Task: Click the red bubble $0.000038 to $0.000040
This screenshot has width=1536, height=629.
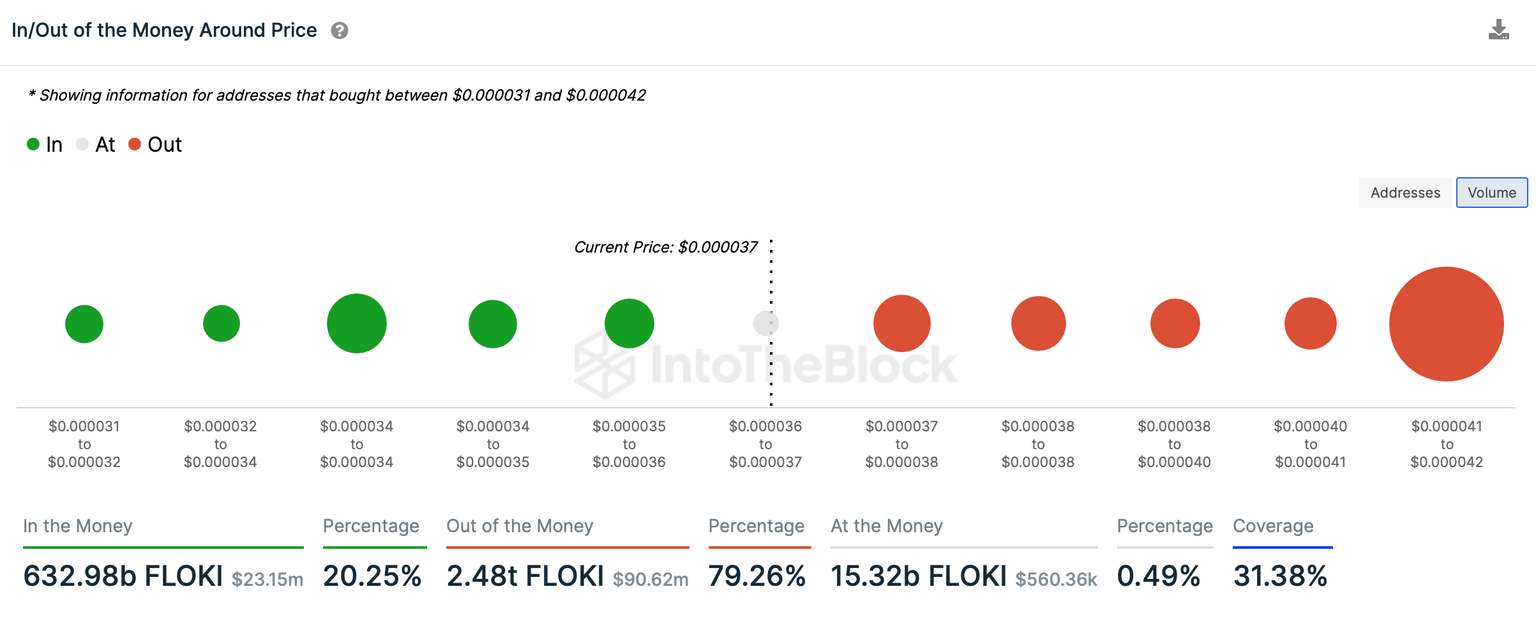Action: [1175, 324]
